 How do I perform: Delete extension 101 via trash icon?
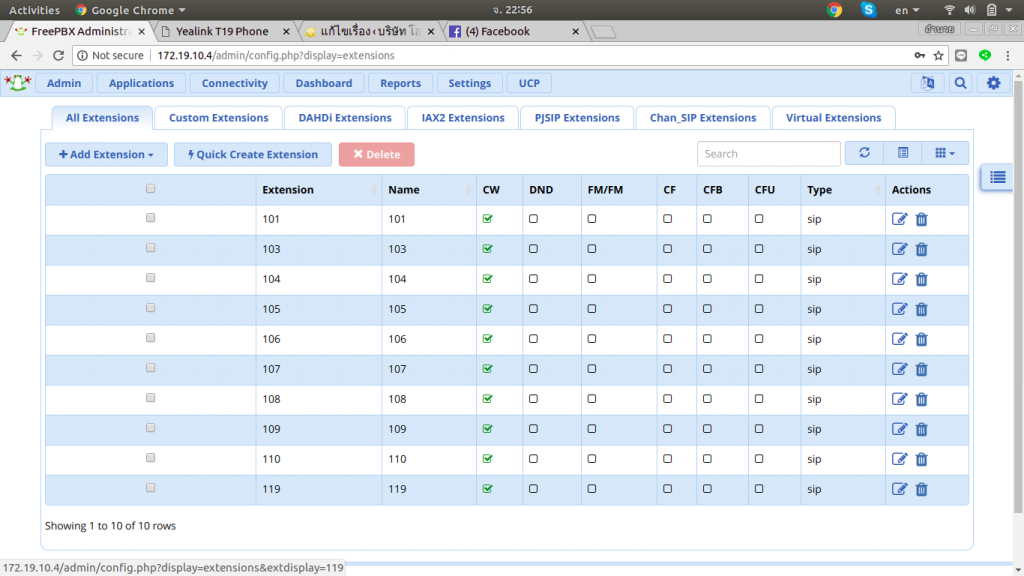pos(921,219)
